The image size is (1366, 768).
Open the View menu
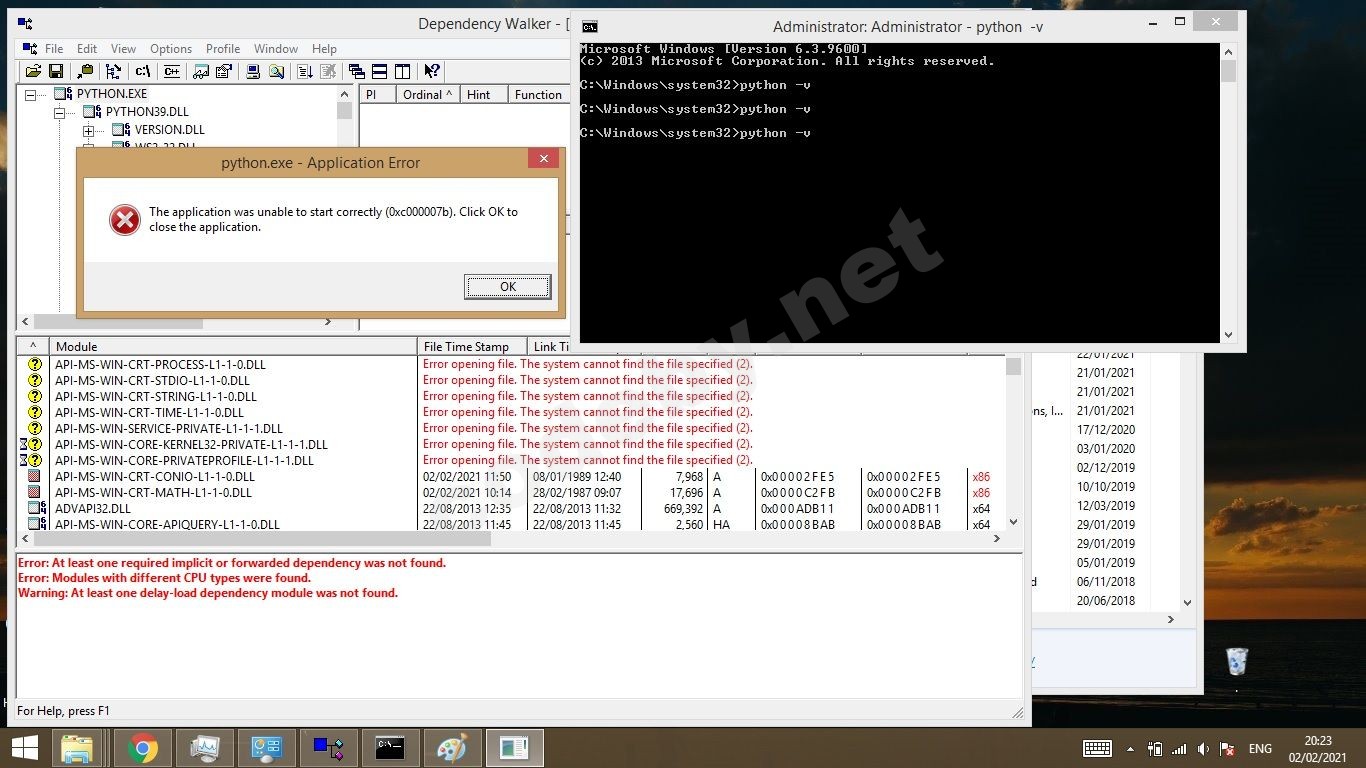[x=123, y=48]
